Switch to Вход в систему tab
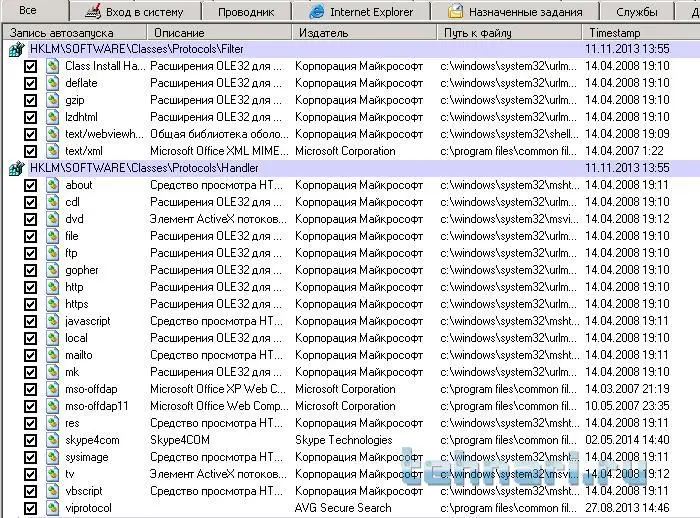 coord(134,12)
